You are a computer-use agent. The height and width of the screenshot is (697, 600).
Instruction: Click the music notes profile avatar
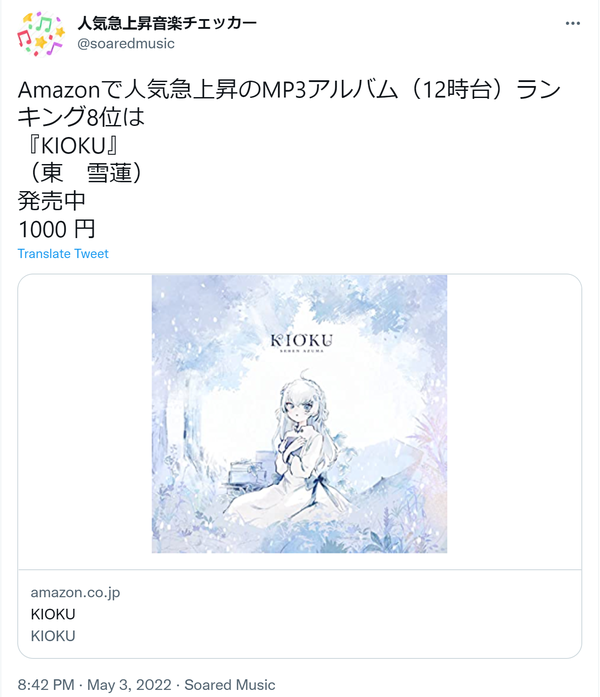(x=41, y=34)
